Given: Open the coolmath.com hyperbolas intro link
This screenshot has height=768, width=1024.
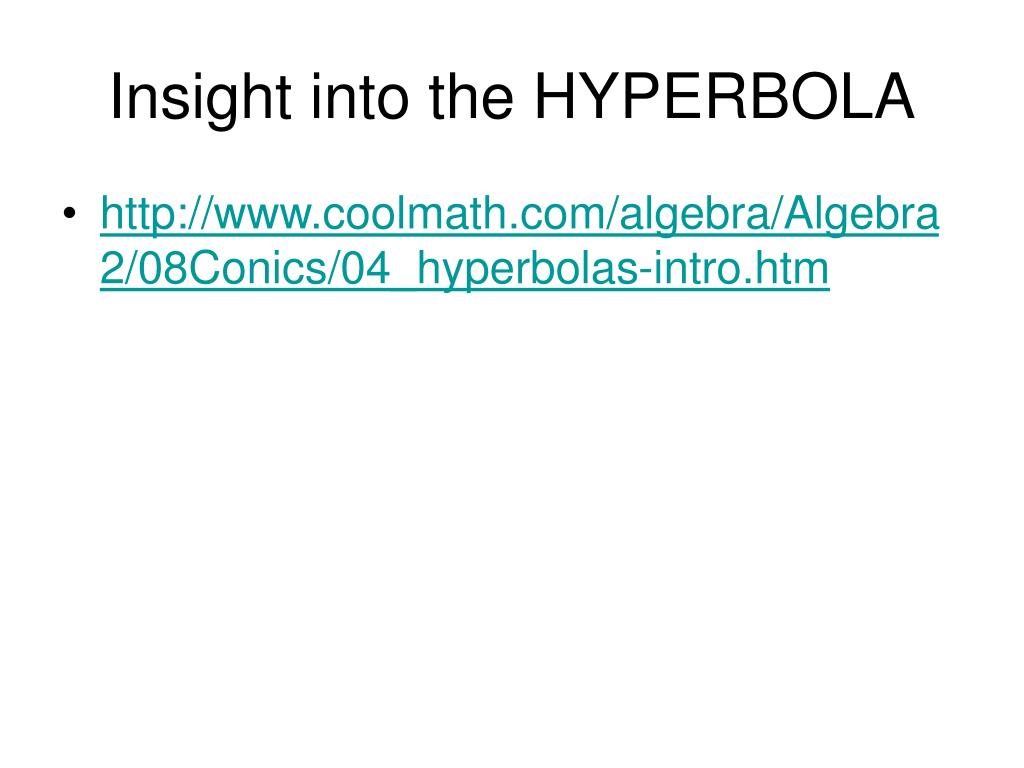Looking at the screenshot, I should tap(519, 240).
